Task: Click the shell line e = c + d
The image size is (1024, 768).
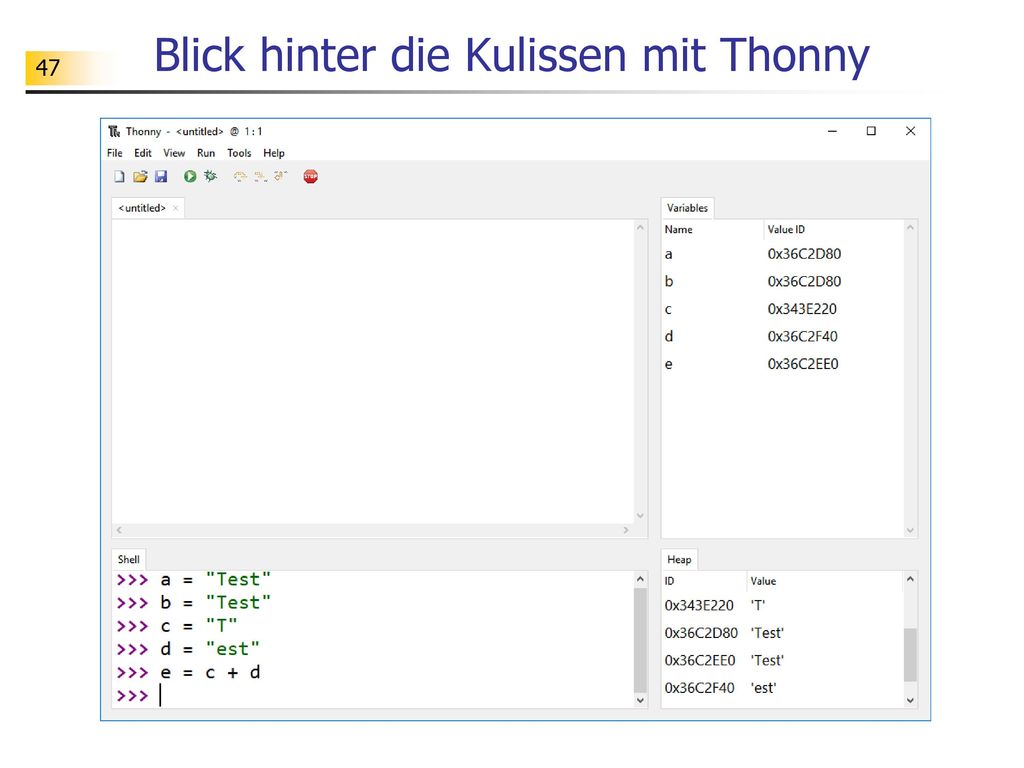Action: 188,672
